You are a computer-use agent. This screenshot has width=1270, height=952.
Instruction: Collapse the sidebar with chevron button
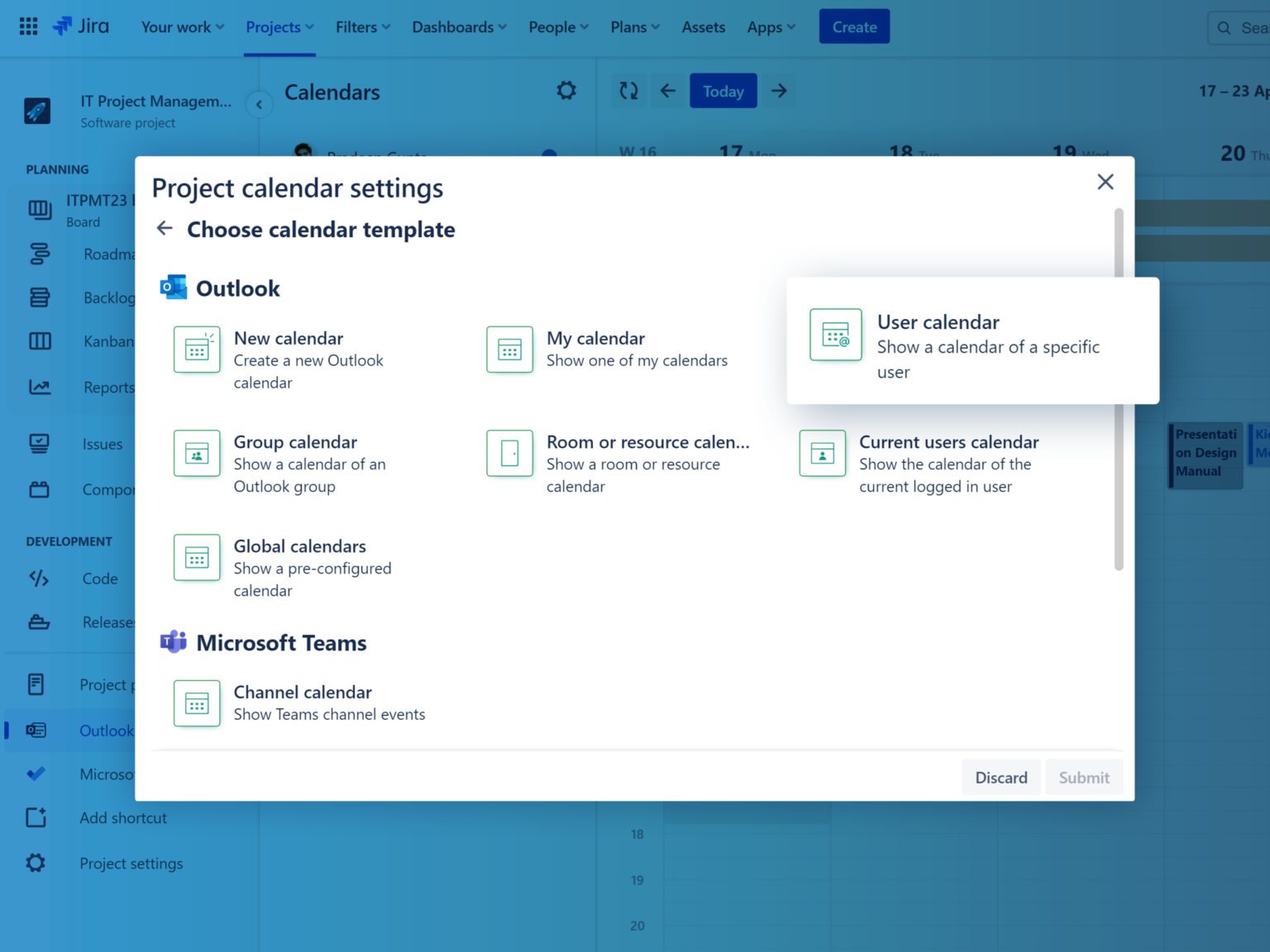tap(259, 104)
